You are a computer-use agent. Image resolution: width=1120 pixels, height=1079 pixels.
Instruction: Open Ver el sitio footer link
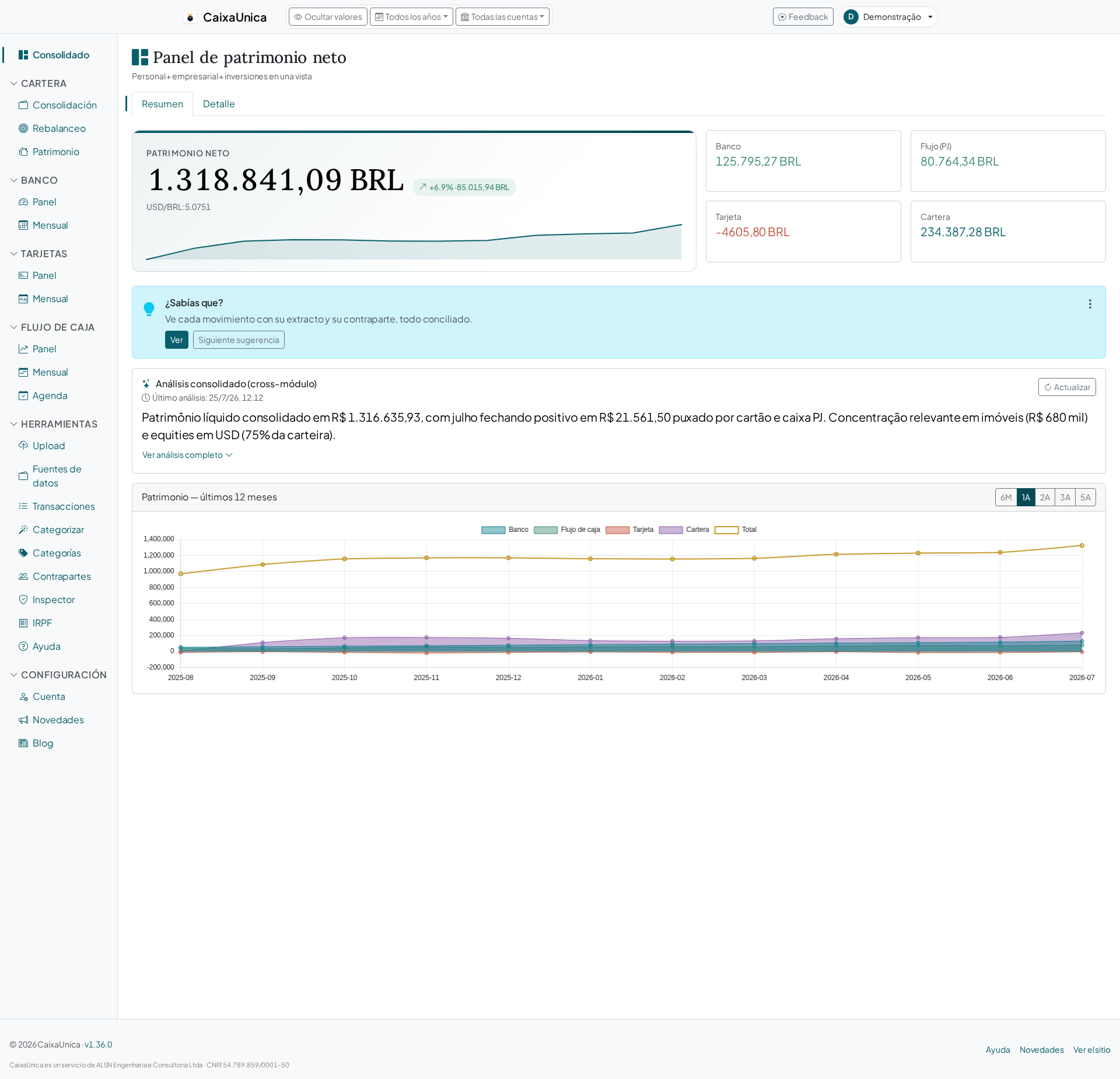point(1092,1050)
